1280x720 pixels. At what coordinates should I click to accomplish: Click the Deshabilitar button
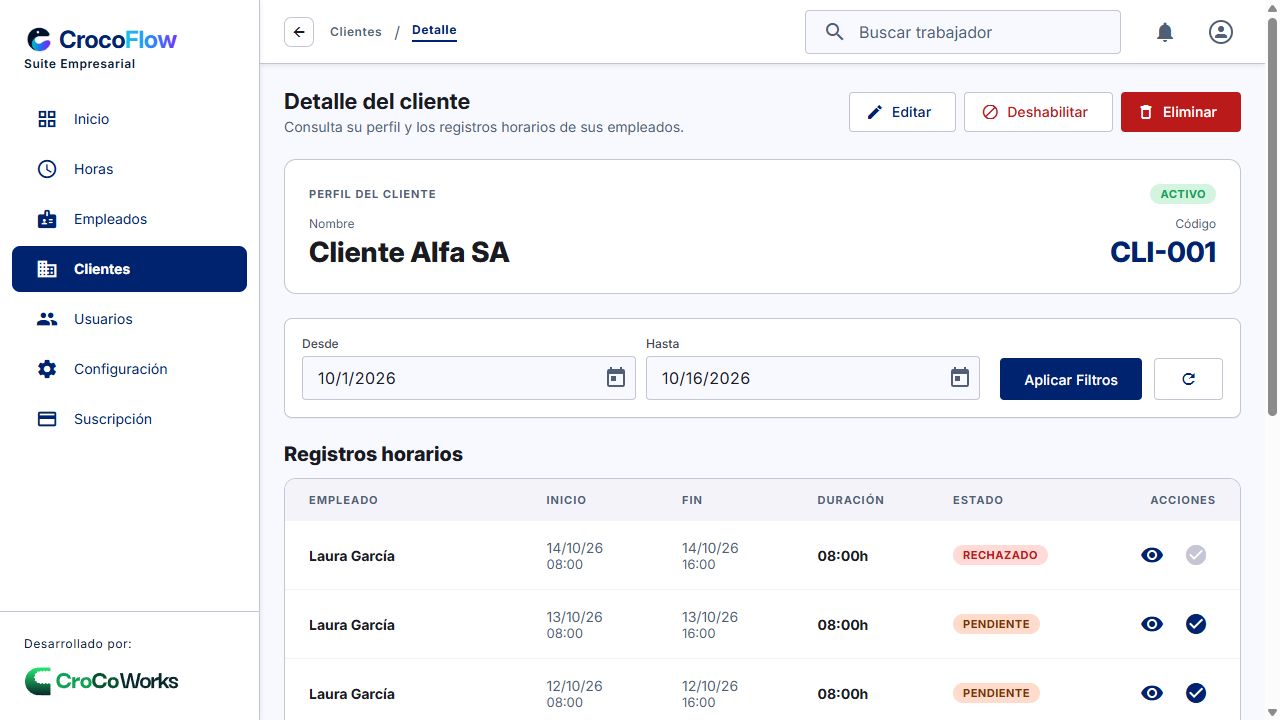coord(1038,112)
